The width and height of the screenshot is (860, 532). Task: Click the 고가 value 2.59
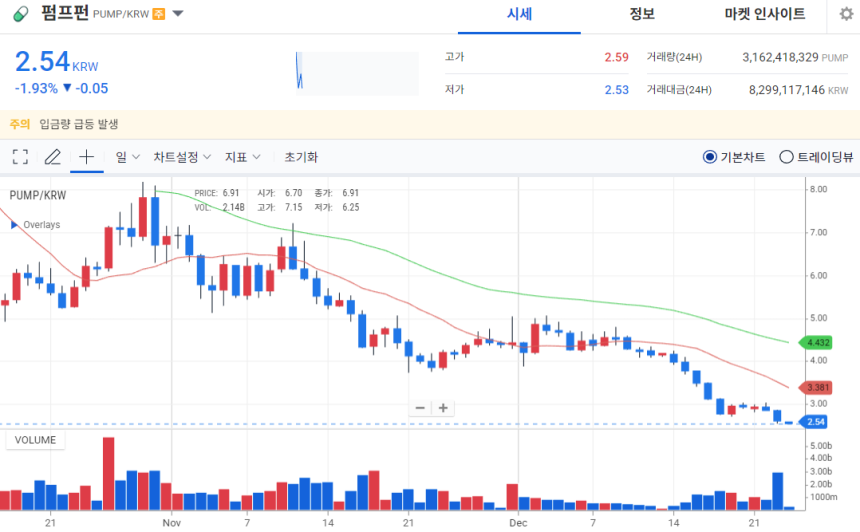616,57
